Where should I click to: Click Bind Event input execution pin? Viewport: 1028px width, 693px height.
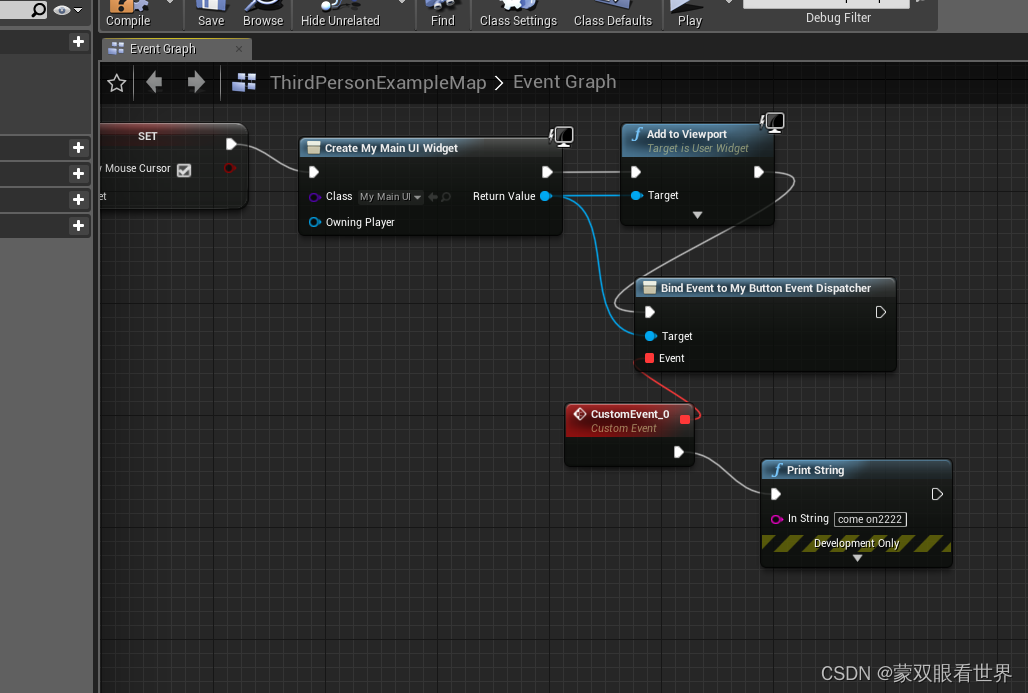click(650, 311)
